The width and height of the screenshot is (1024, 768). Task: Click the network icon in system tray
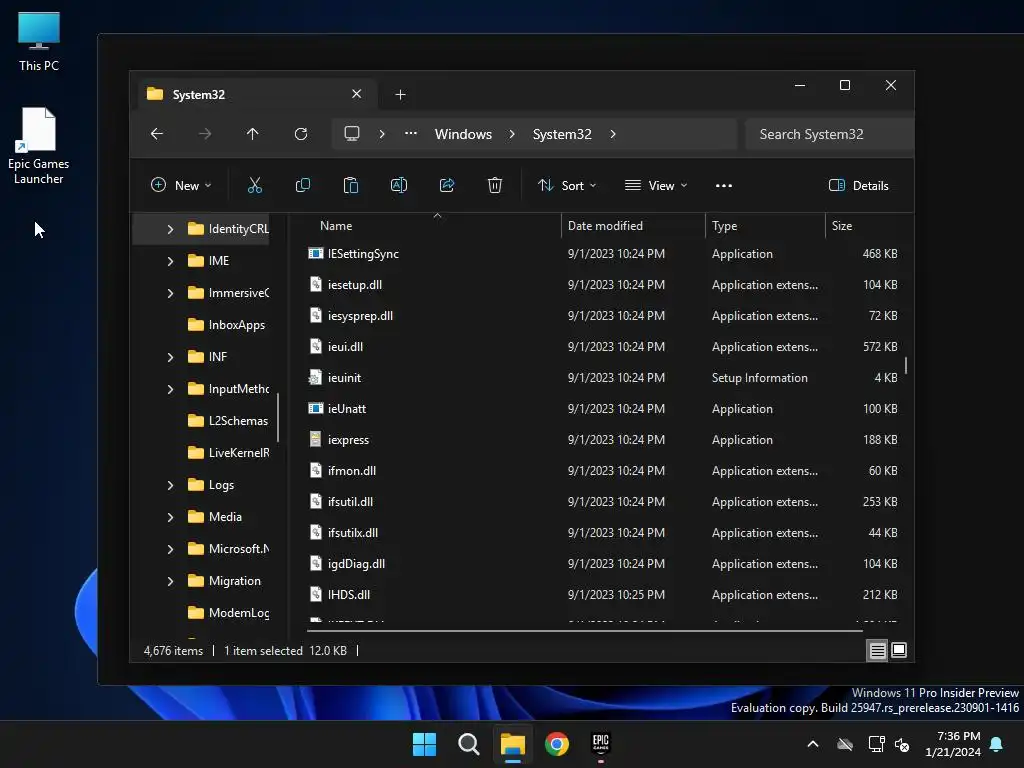[x=876, y=744]
